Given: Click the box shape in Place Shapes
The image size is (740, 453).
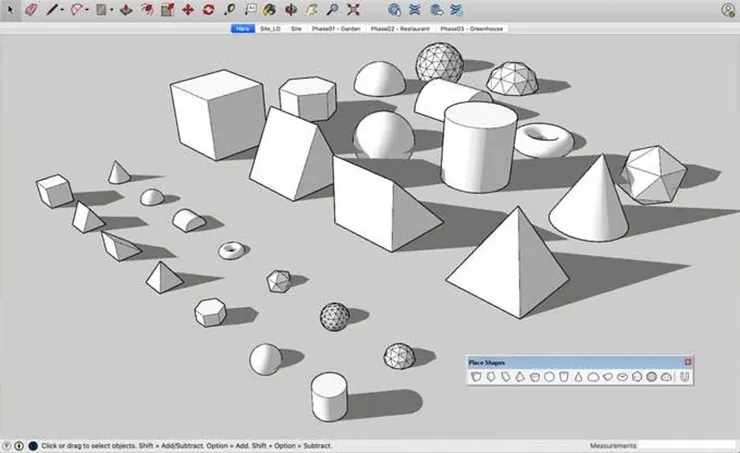Looking at the screenshot, I should point(476,377).
